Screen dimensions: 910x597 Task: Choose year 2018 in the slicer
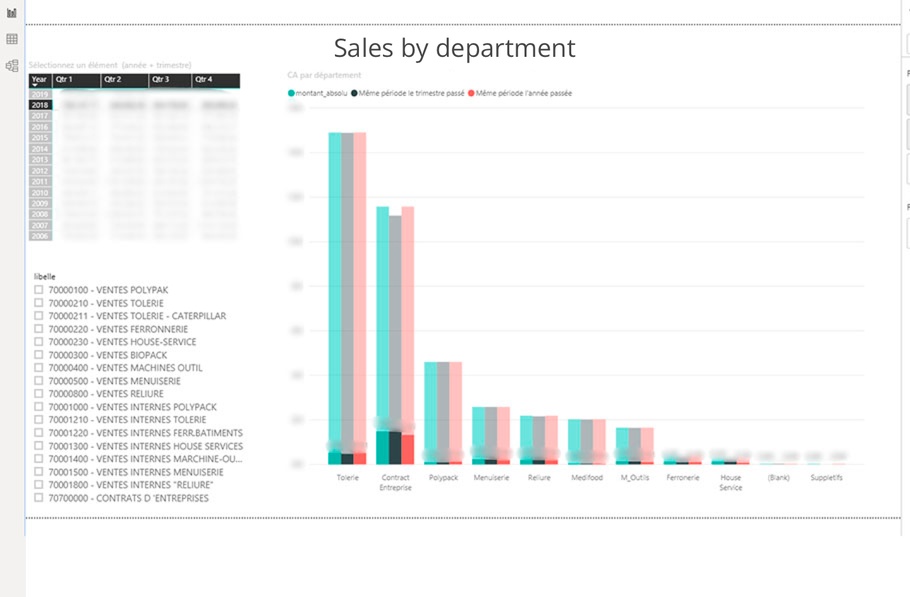click(40, 105)
